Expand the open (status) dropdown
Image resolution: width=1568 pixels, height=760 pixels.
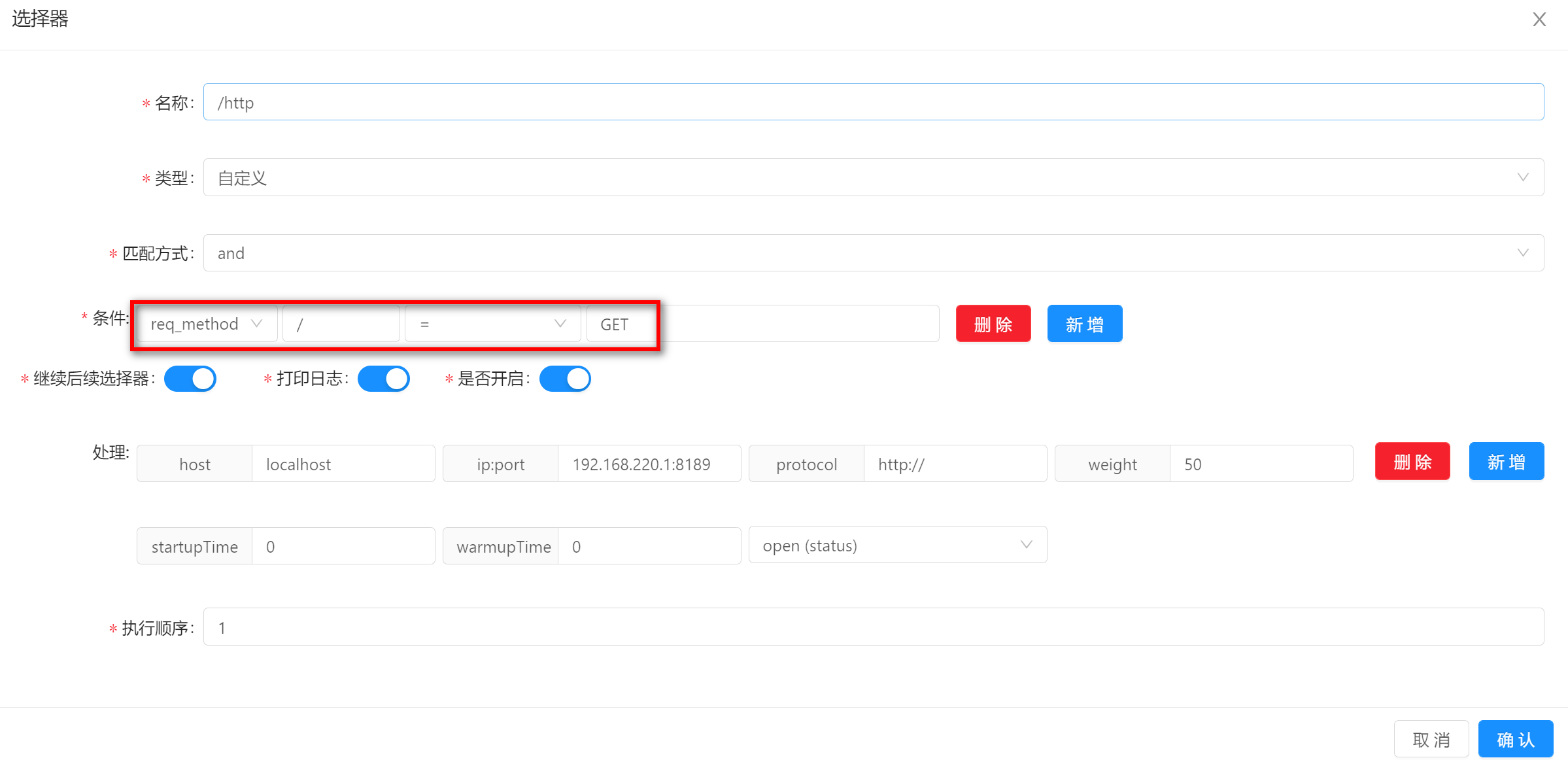tap(897, 545)
